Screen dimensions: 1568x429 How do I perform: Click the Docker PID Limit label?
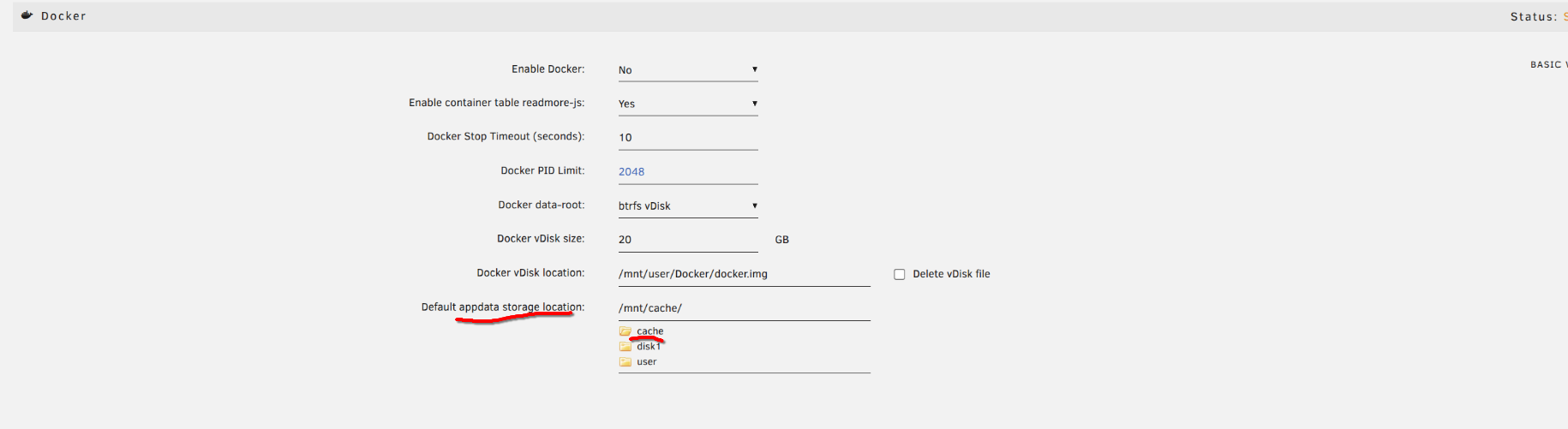[542, 171]
